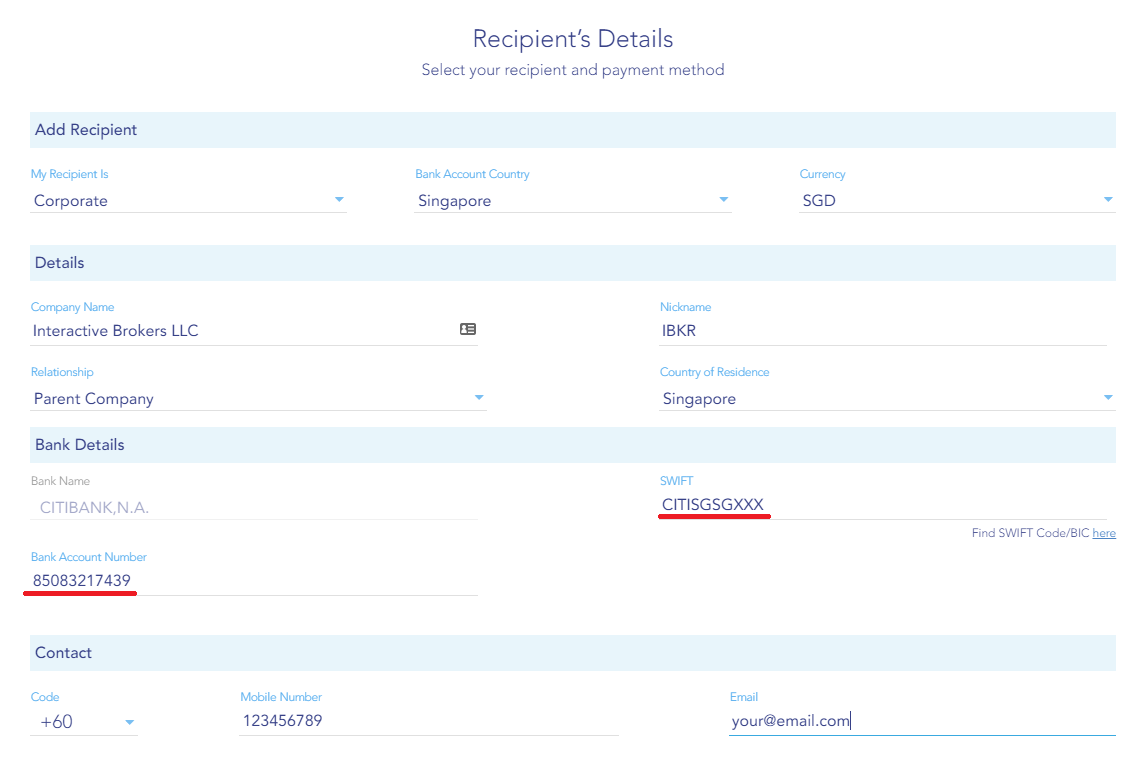The height and width of the screenshot is (757, 1144).
Task: Click the 'Nickname' label
Action: pyautogui.click(x=685, y=307)
